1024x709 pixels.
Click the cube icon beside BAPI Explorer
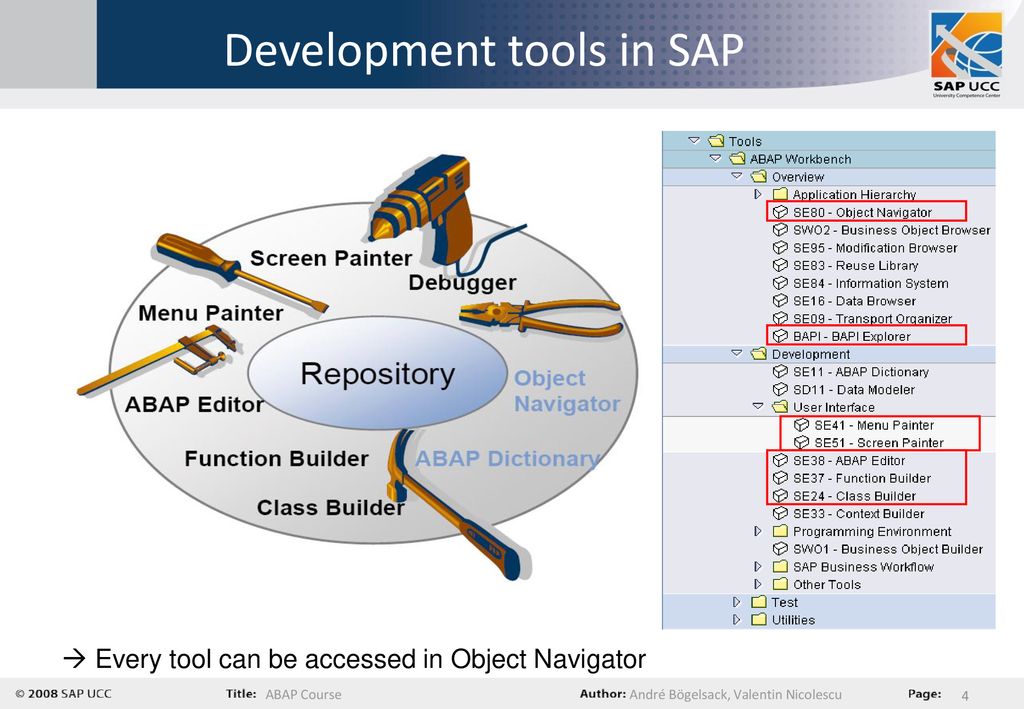coord(780,336)
